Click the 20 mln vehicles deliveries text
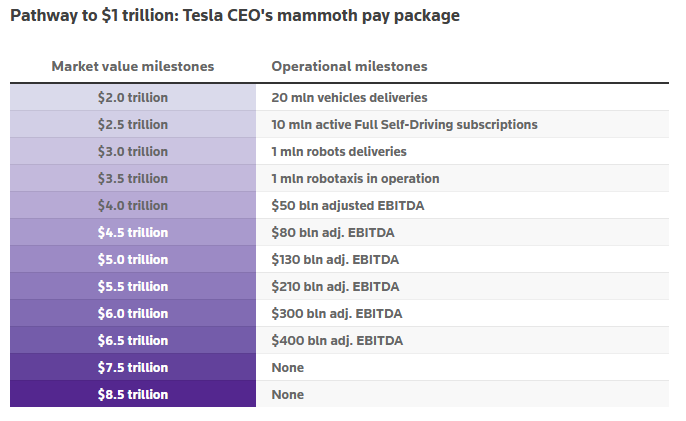Viewport: 686px width, 421px height. (349, 98)
